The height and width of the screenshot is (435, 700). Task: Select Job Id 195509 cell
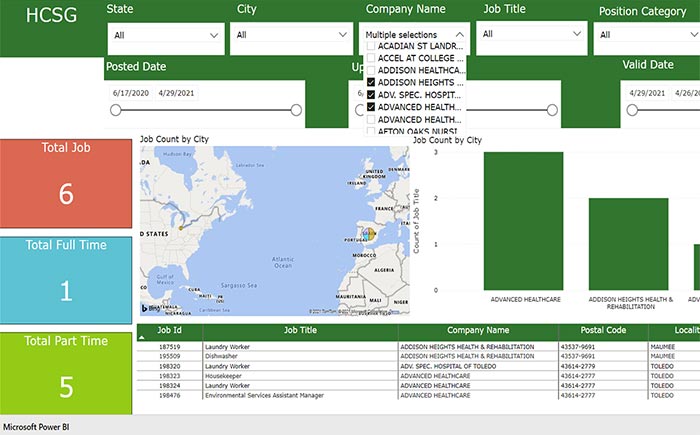pos(170,356)
